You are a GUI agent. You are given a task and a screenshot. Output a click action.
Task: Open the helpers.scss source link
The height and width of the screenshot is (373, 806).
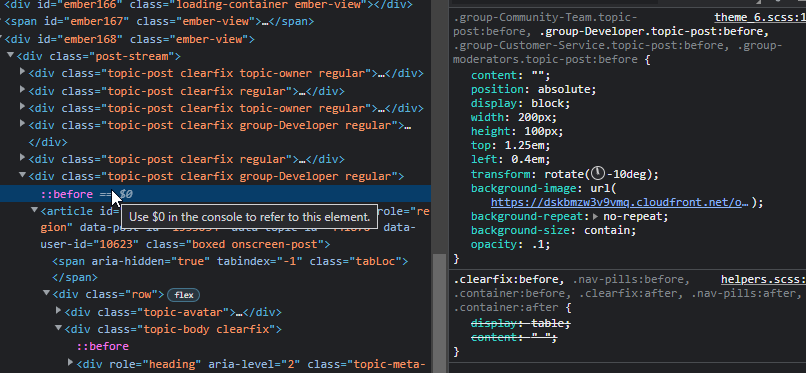click(x=763, y=279)
